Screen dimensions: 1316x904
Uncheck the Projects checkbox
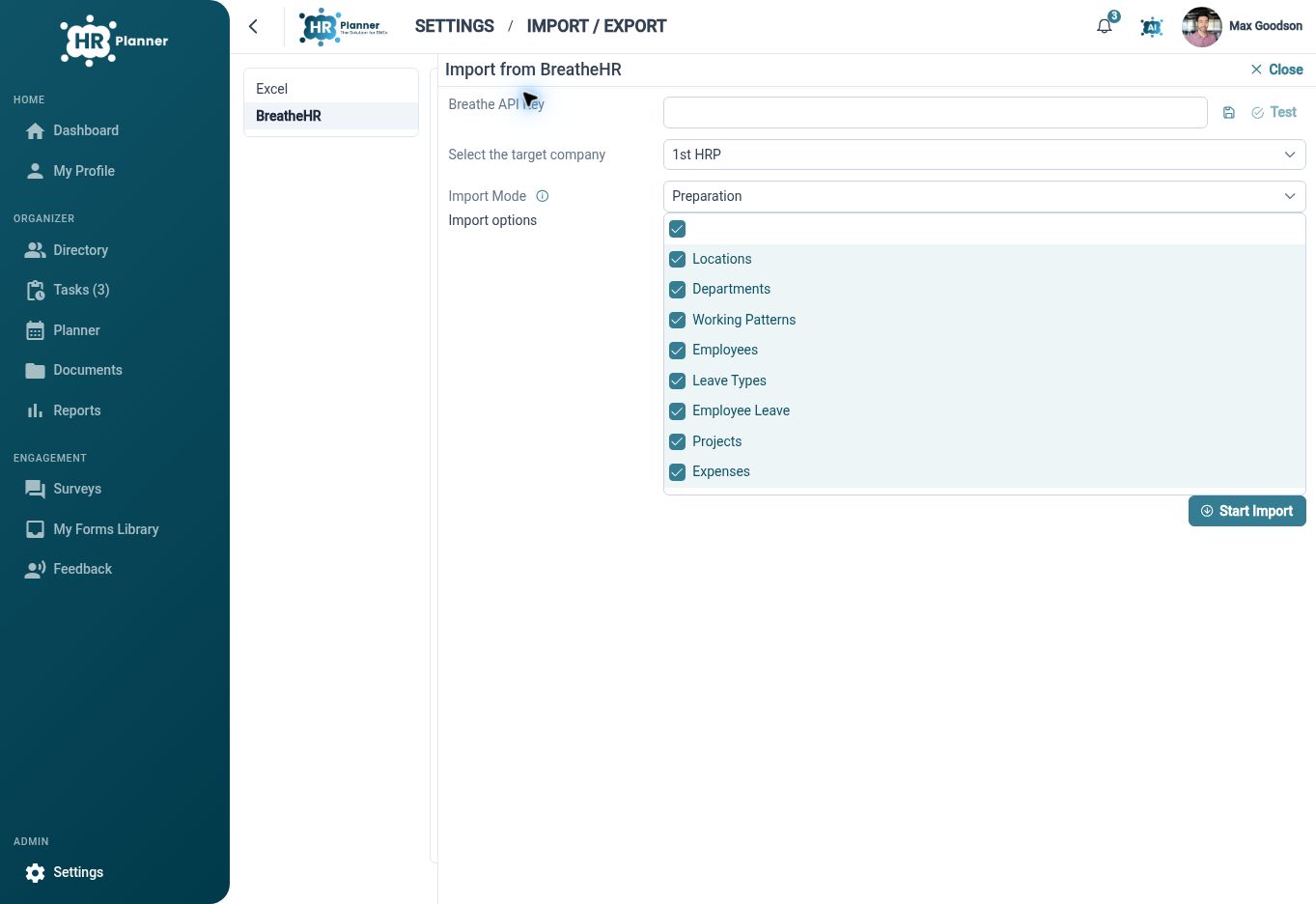[x=678, y=441]
